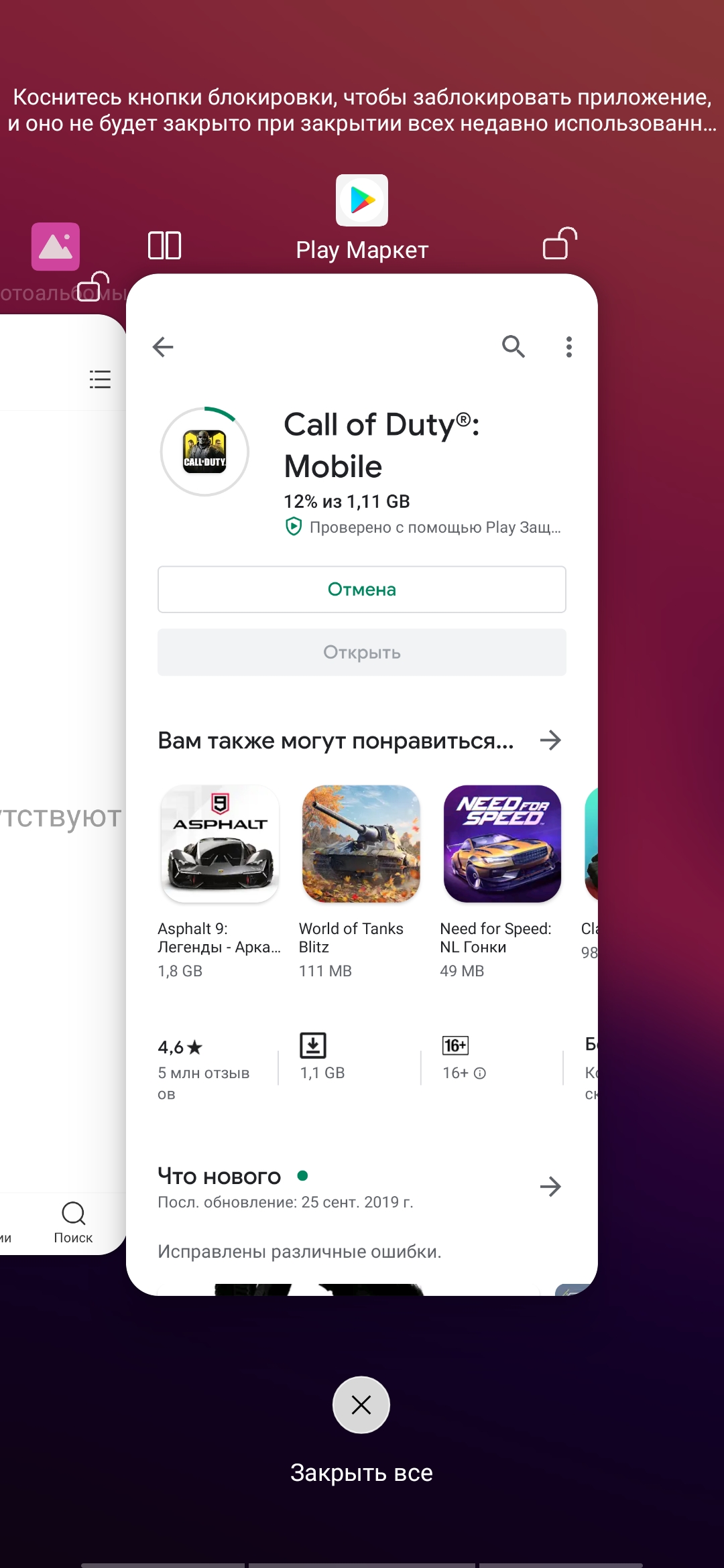Tap the 1,1 GB download size icon
This screenshot has width=724, height=1568.
[313, 1045]
